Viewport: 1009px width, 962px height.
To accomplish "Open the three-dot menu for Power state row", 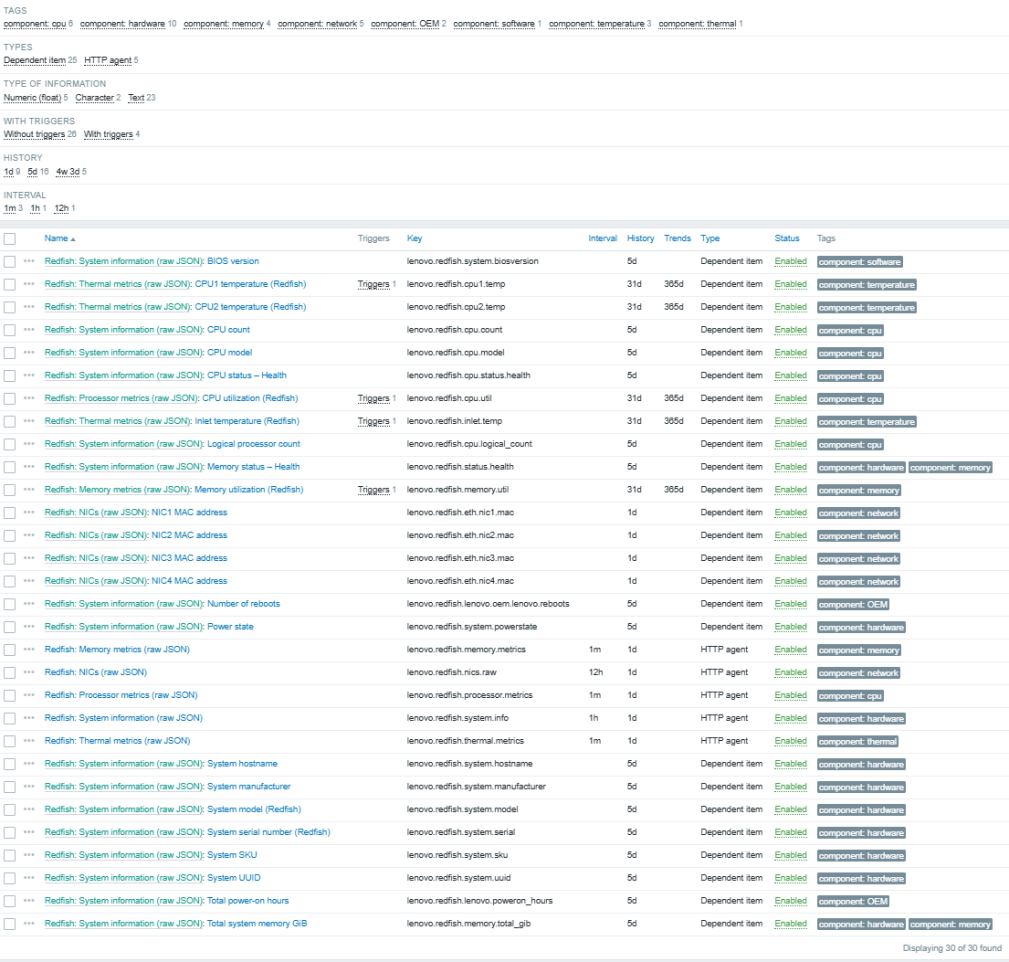I will tap(29, 627).
